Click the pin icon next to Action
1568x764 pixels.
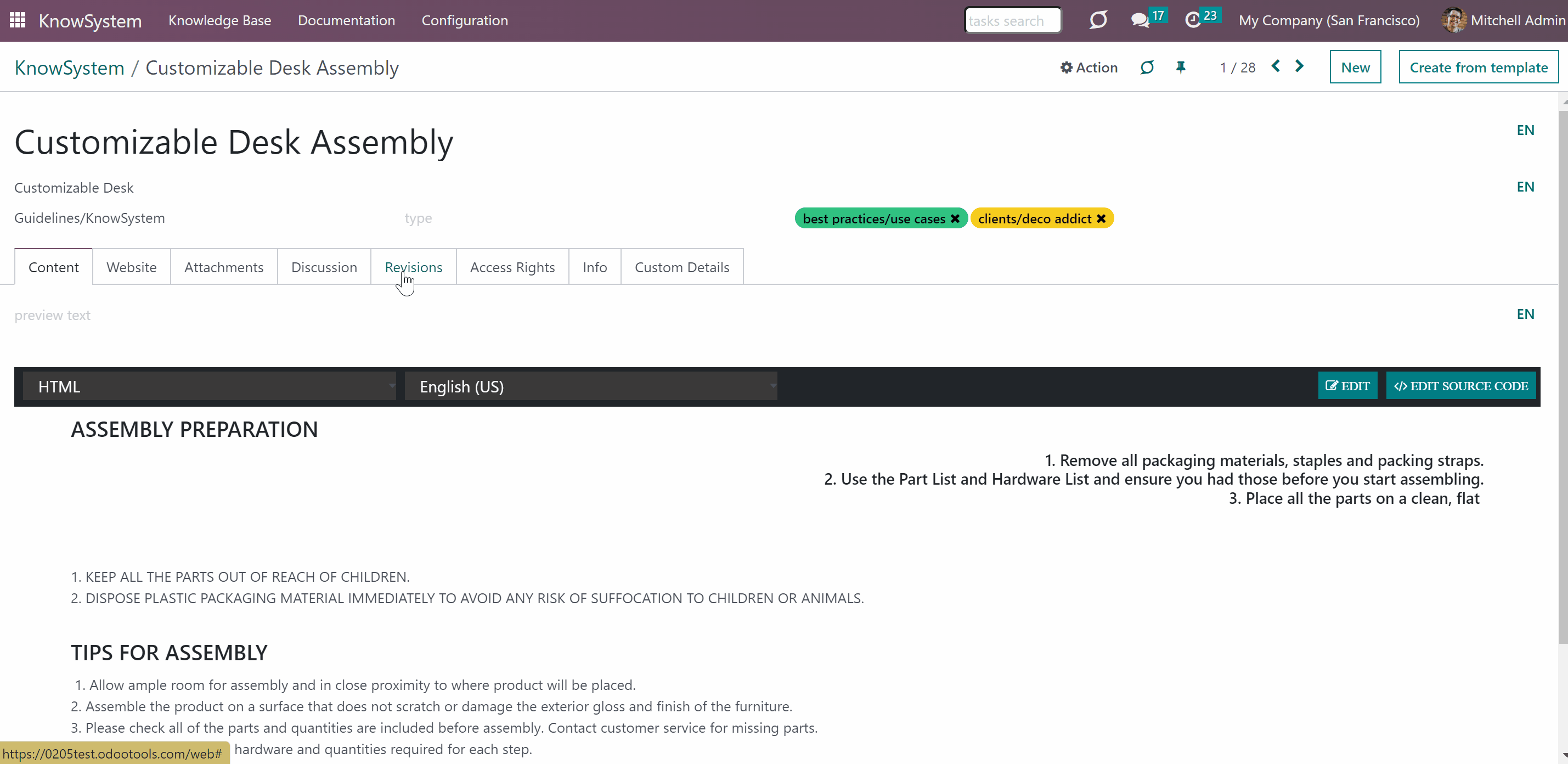point(1180,67)
